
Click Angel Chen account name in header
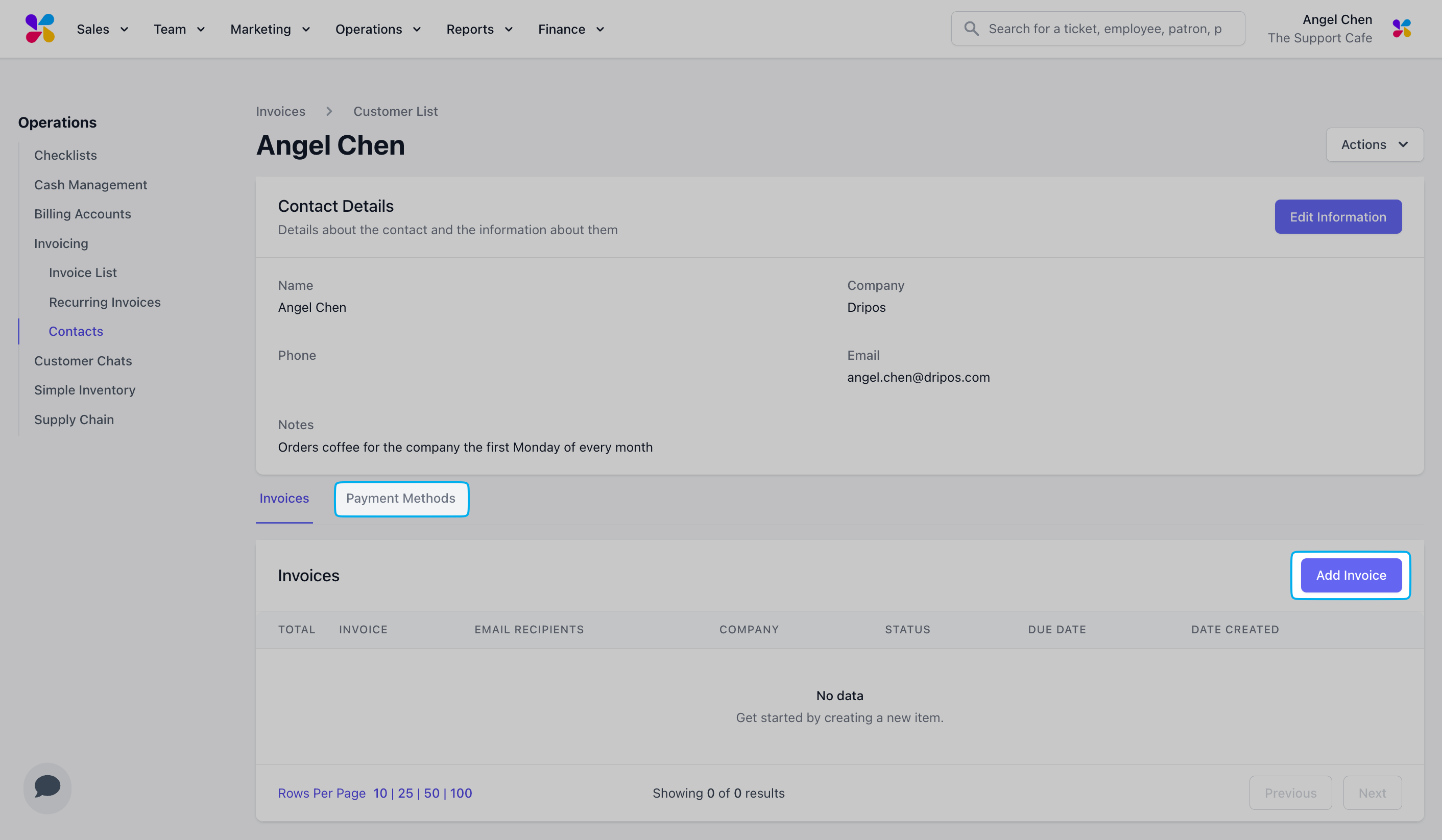click(1337, 19)
